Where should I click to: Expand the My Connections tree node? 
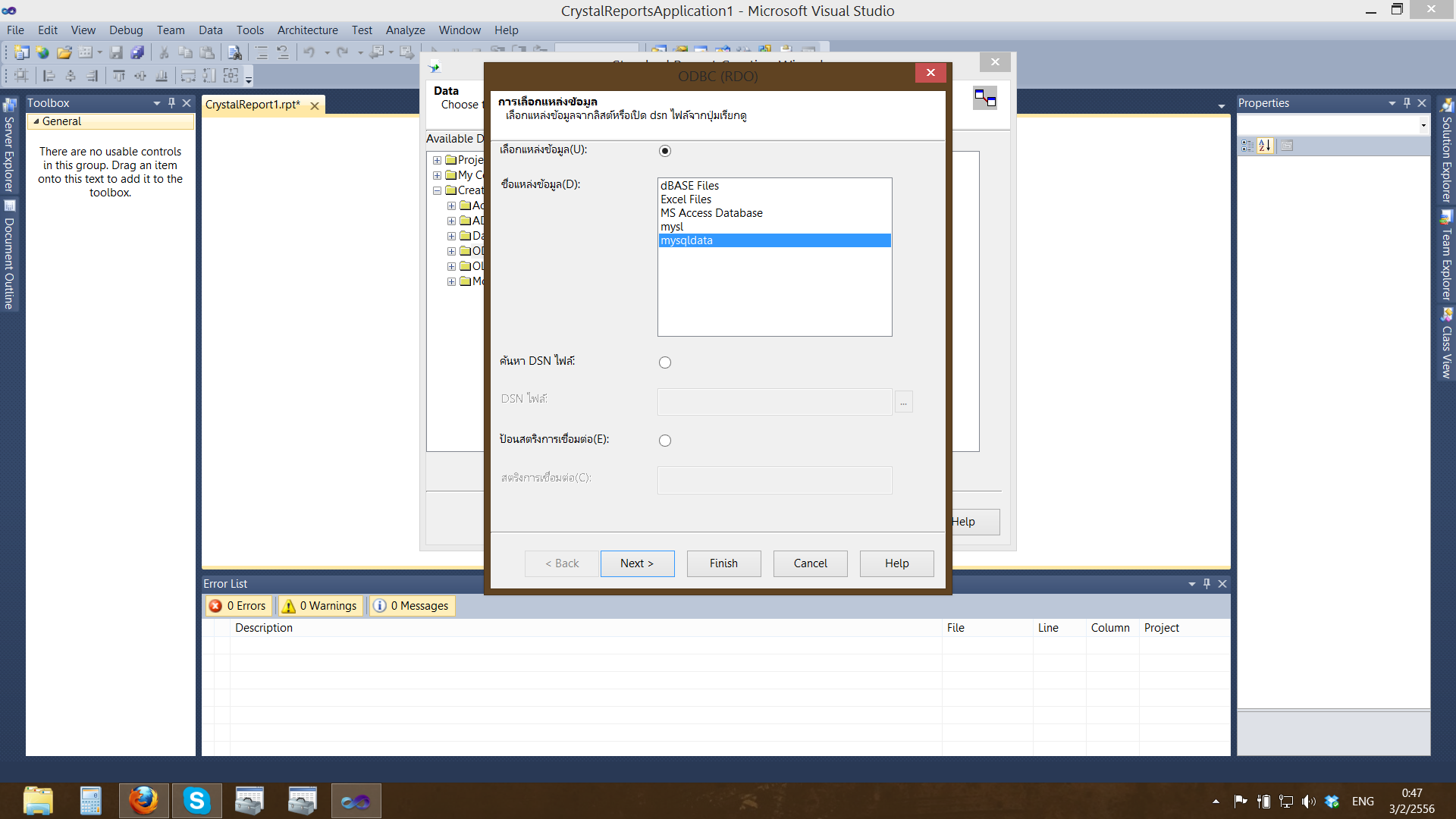tap(438, 175)
